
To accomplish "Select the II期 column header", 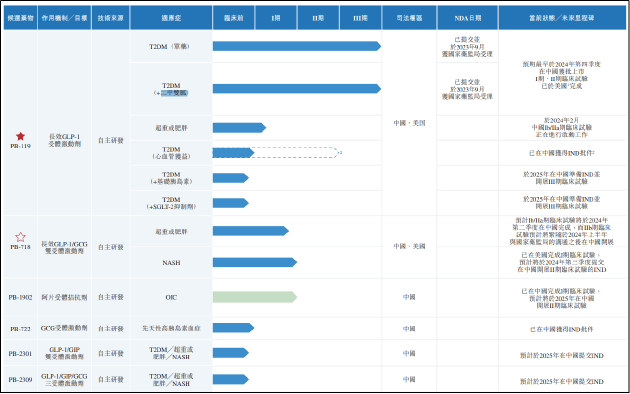I will pos(318,18).
